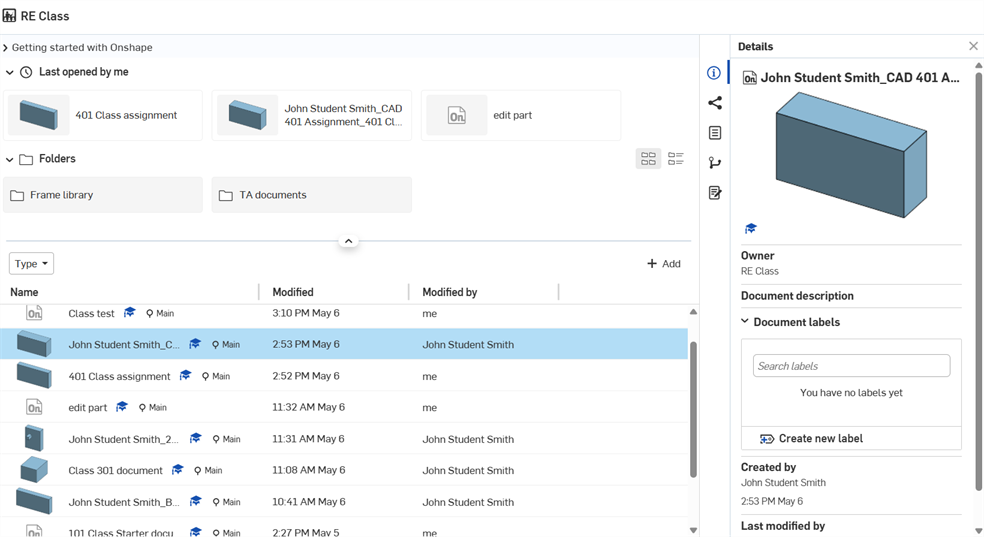984x537 pixels.
Task: Open the Type filter dropdown
Action: pos(31,264)
